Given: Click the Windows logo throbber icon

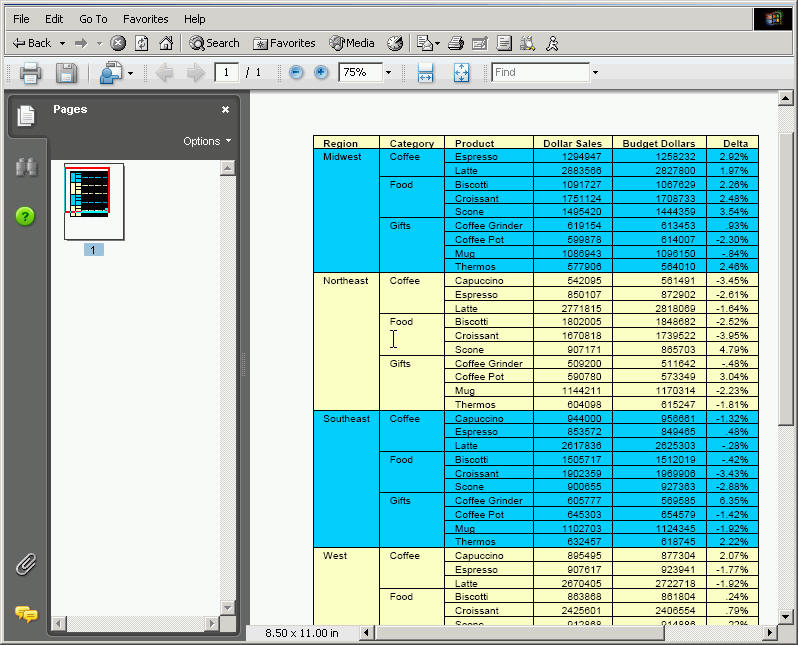Looking at the screenshot, I should (773, 19).
